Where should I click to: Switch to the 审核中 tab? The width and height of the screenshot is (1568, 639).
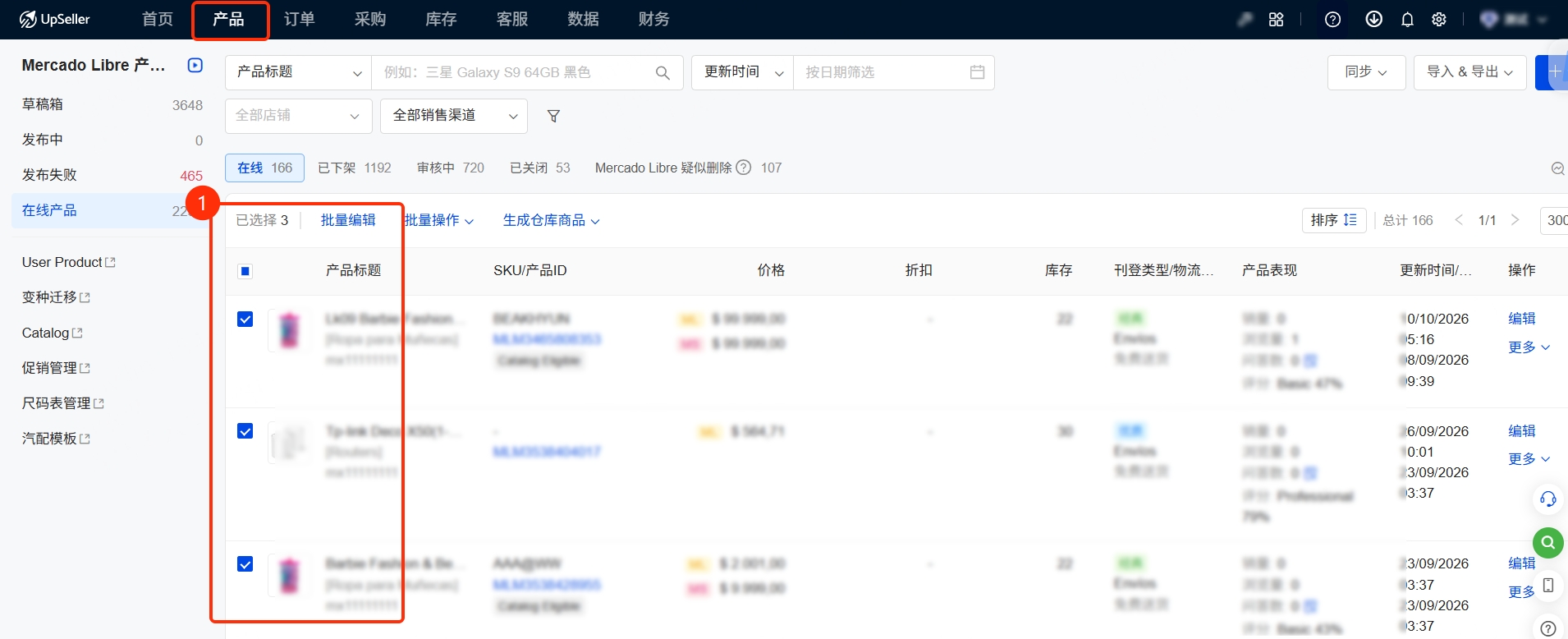click(450, 168)
